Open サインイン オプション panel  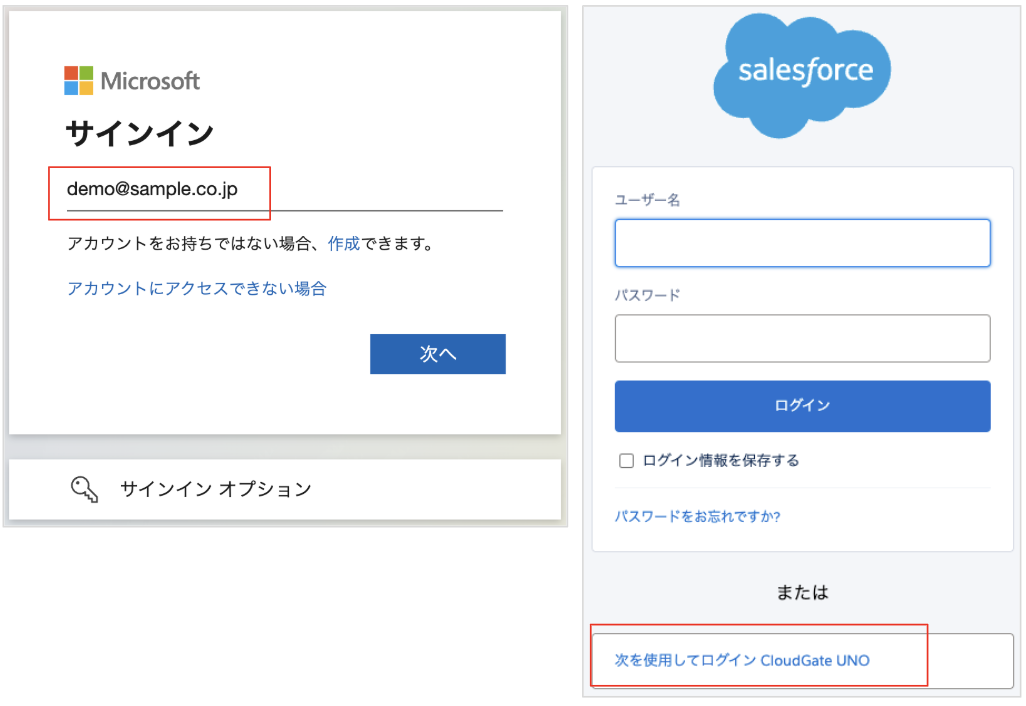click(x=285, y=489)
